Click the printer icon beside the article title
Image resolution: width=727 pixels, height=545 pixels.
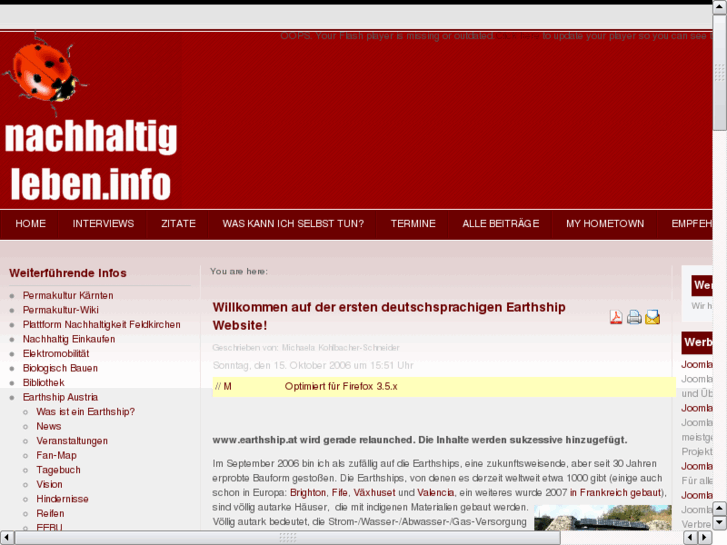tap(634, 317)
